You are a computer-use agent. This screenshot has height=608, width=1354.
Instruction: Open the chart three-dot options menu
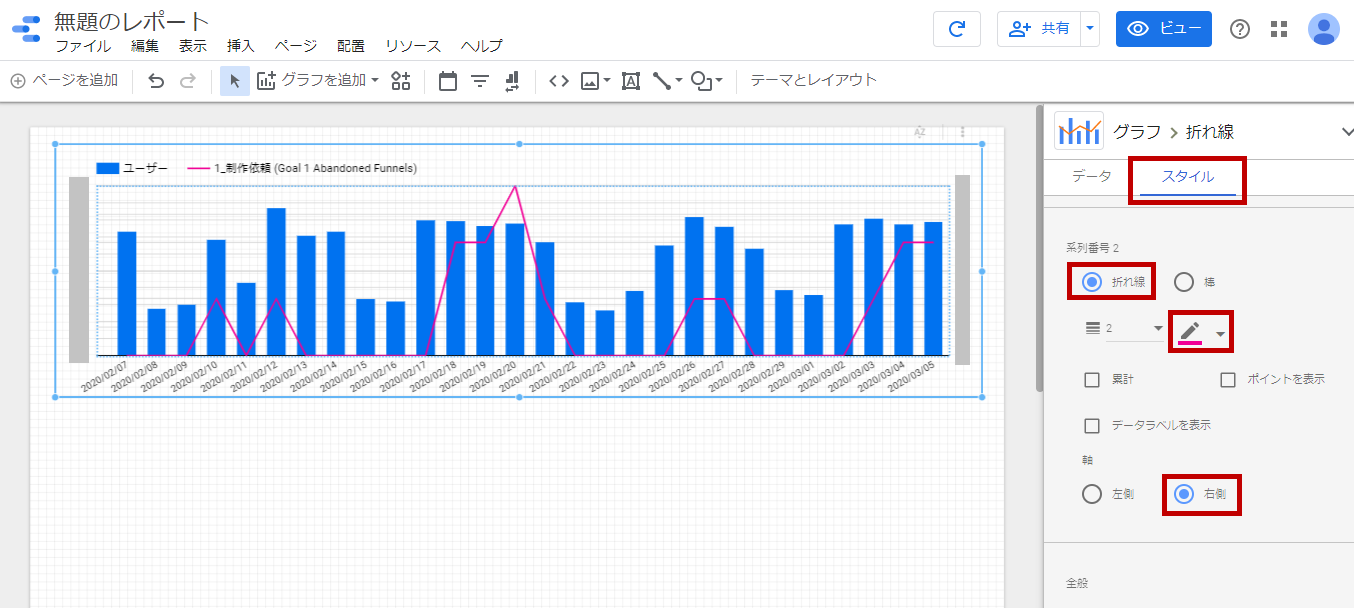(963, 132)
